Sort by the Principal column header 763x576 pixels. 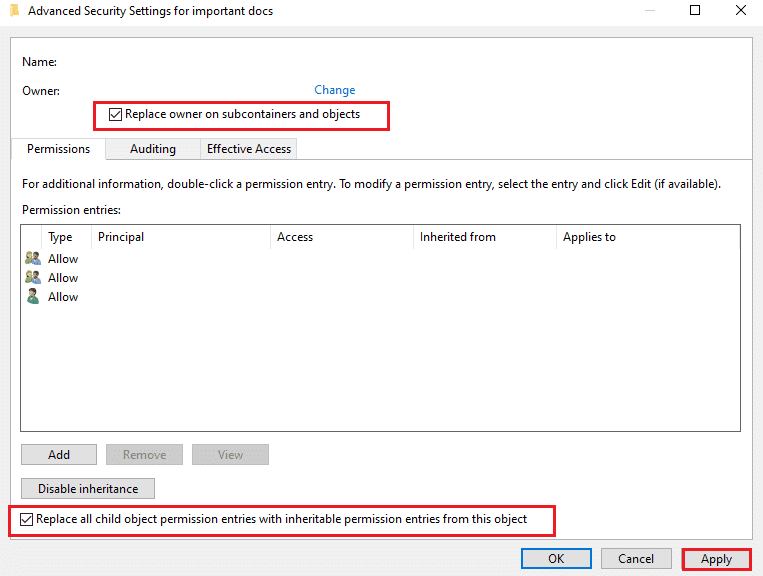181,237
